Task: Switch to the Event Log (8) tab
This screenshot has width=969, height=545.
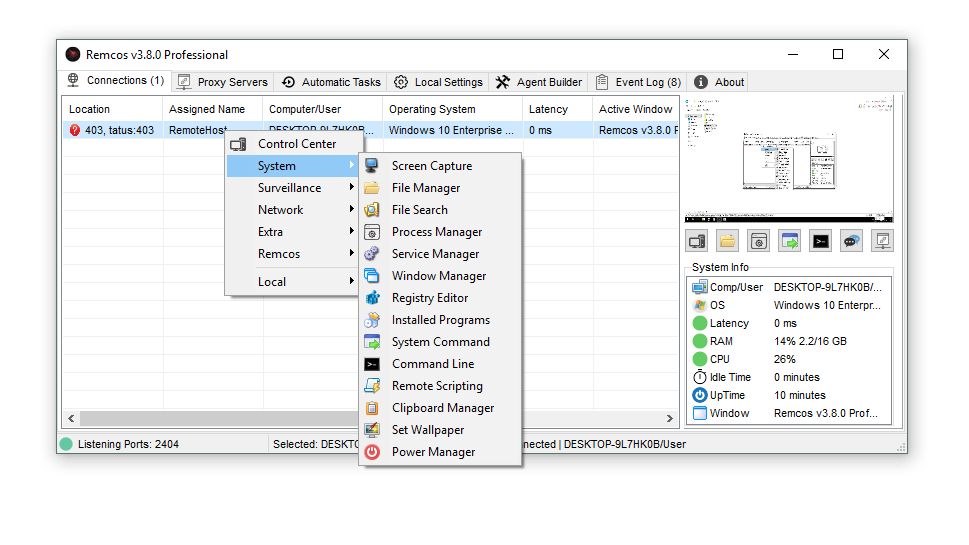Action: [x=638, y=82]
